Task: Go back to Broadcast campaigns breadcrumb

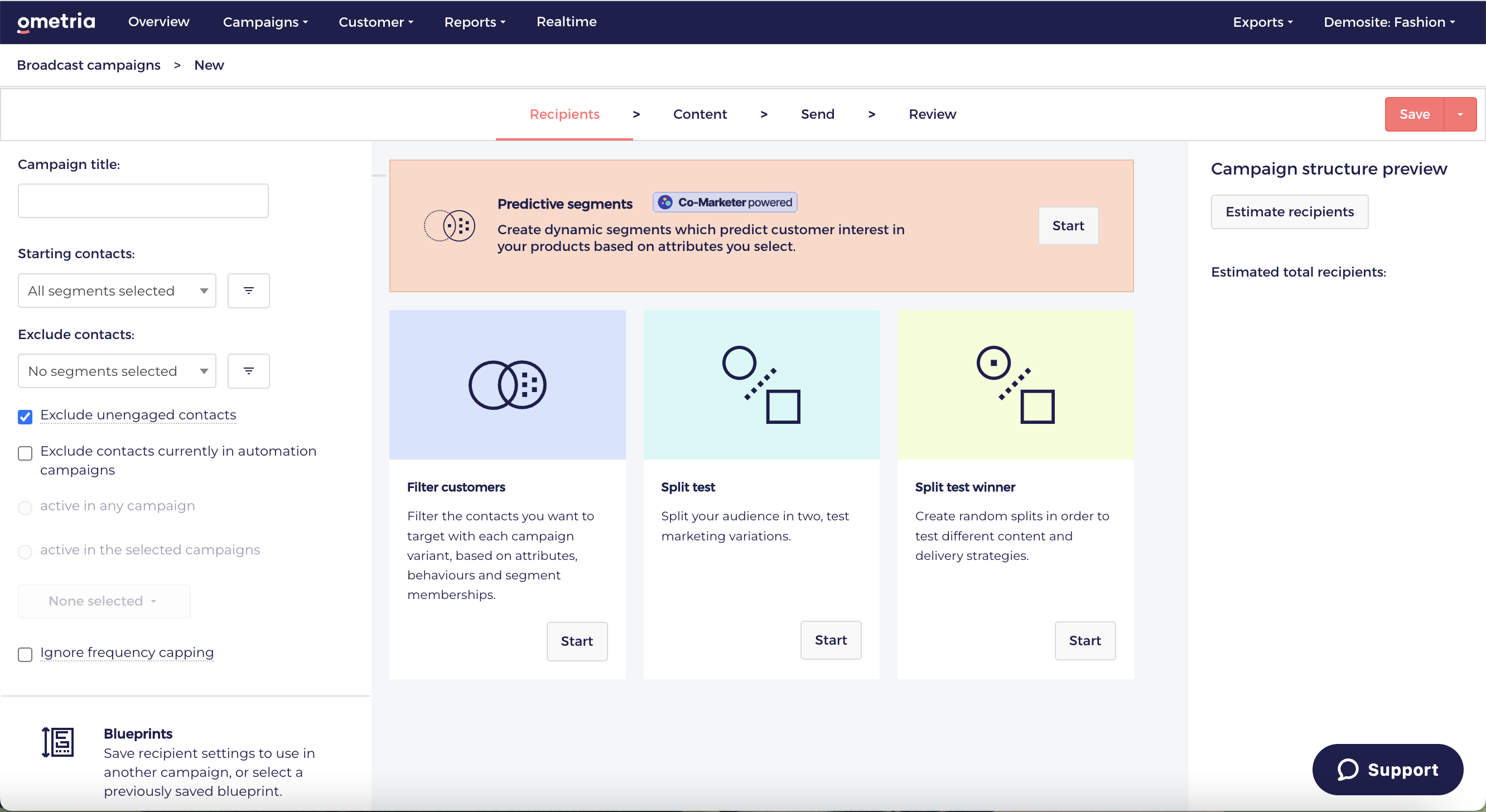Action: [88, 65]
